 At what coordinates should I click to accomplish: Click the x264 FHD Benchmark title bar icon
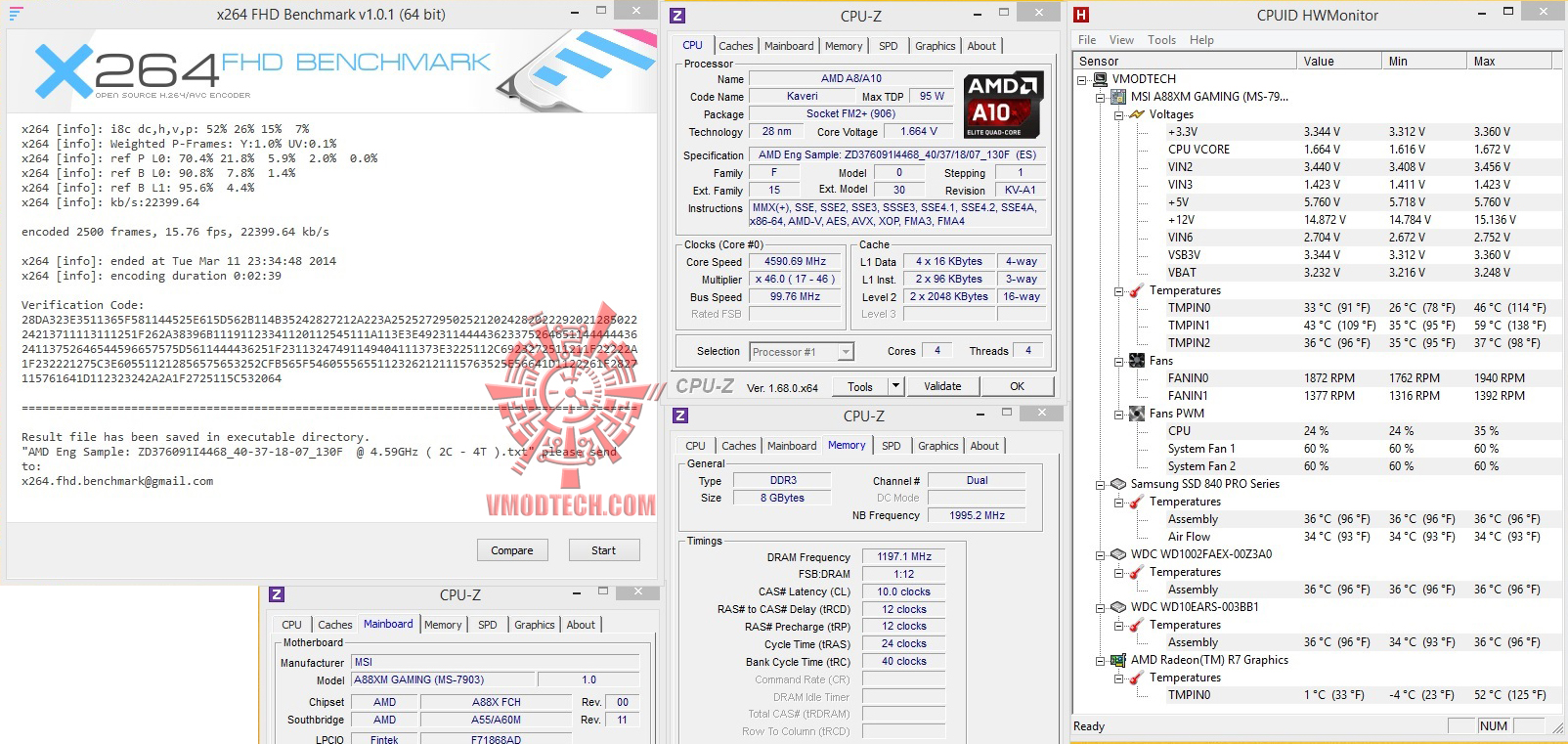click(16, 14)
